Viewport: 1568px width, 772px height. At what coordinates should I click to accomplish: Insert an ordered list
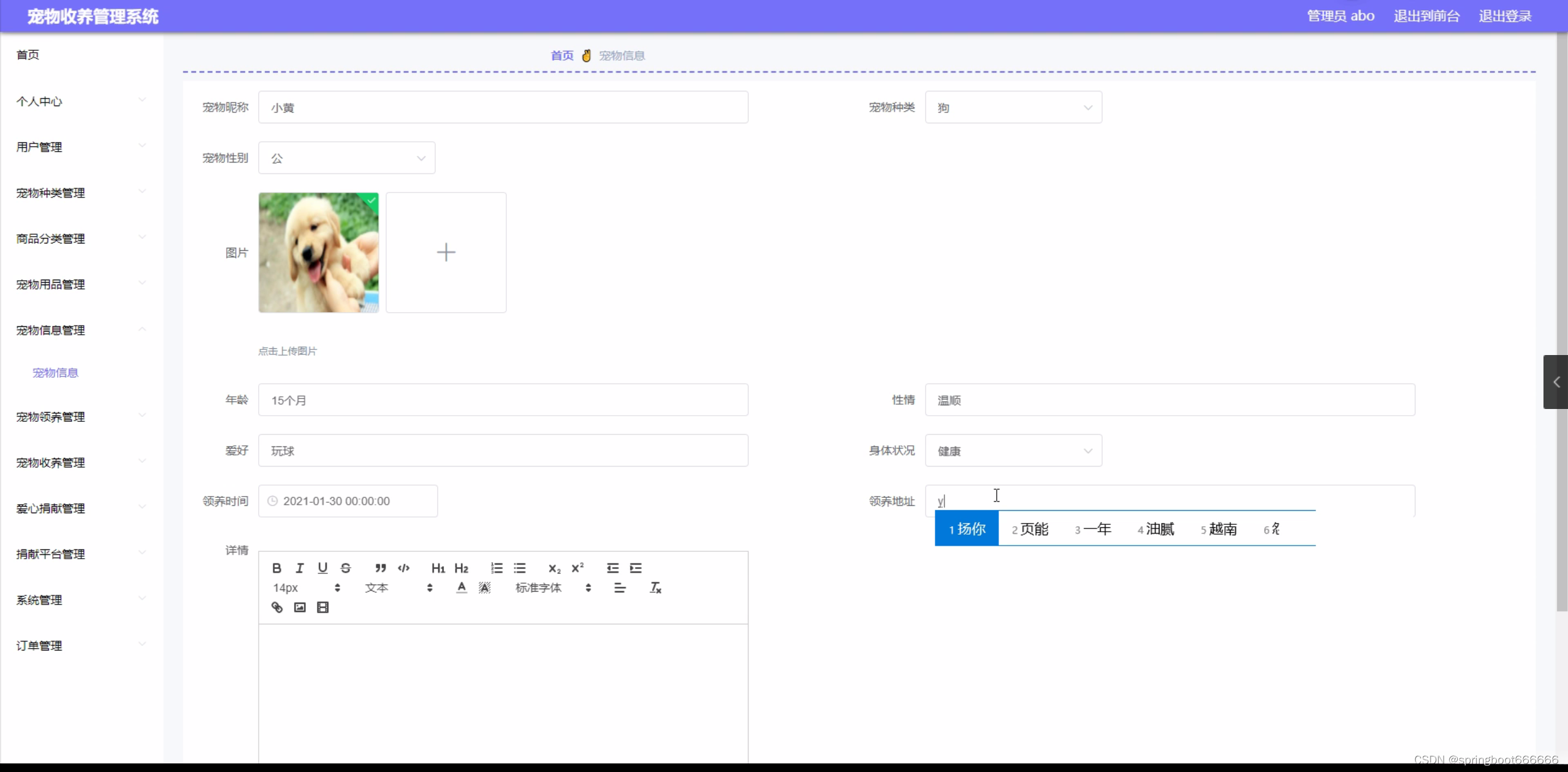click(x=497, y=568)
